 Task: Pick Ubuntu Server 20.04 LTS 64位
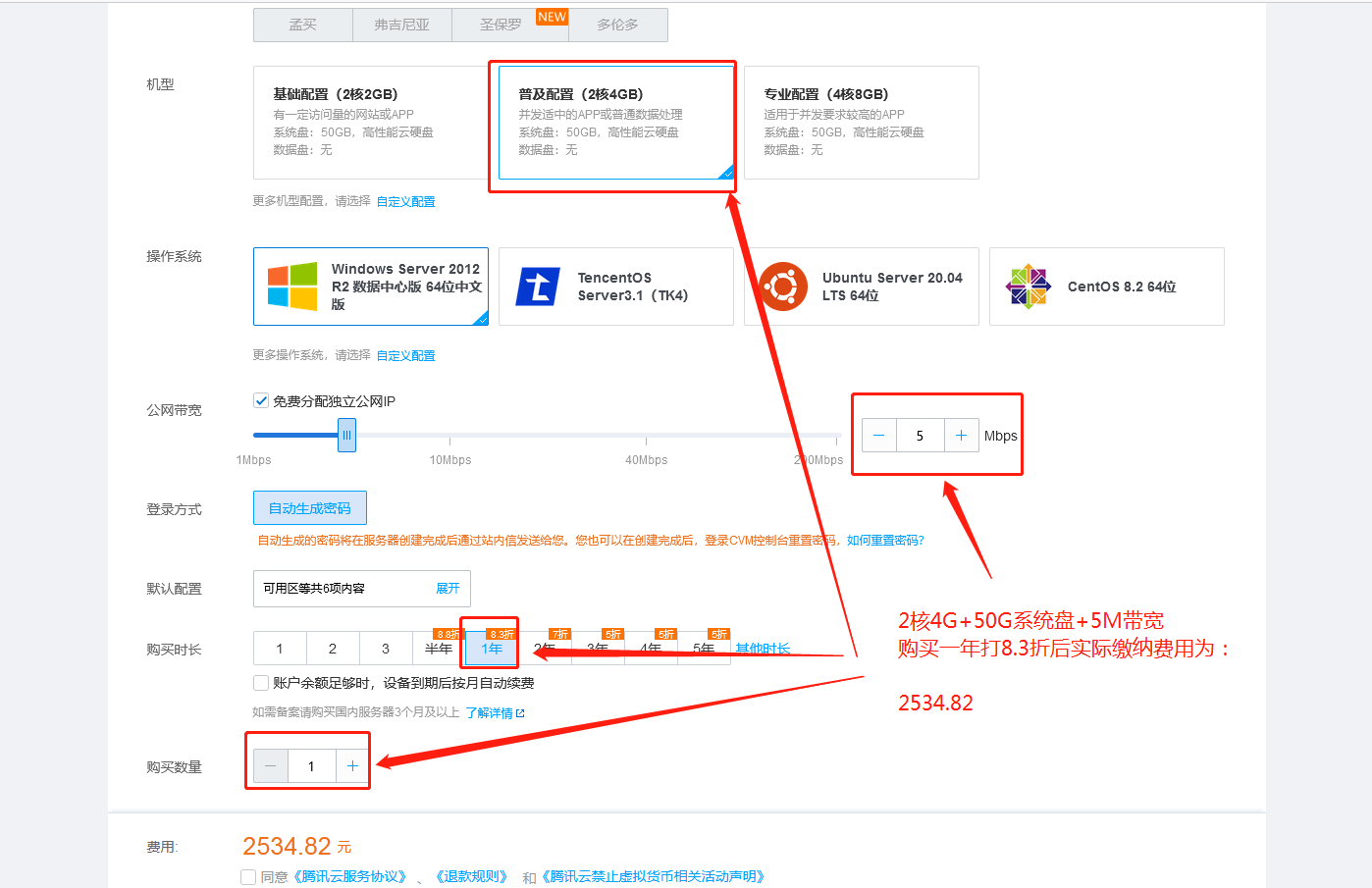tap(861, 286)
